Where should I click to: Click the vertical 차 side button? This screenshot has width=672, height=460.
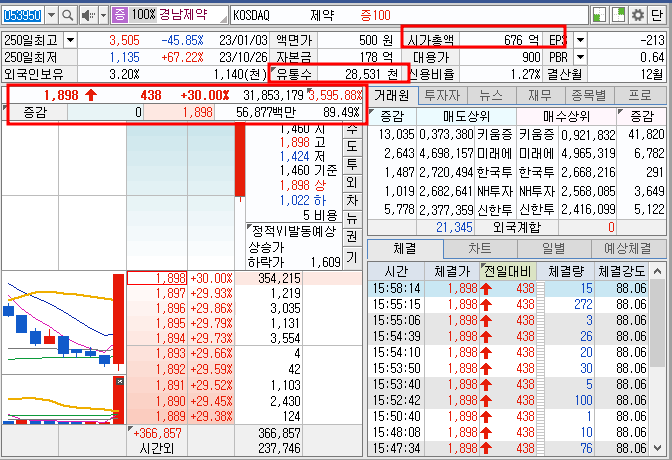pos(352,201)
